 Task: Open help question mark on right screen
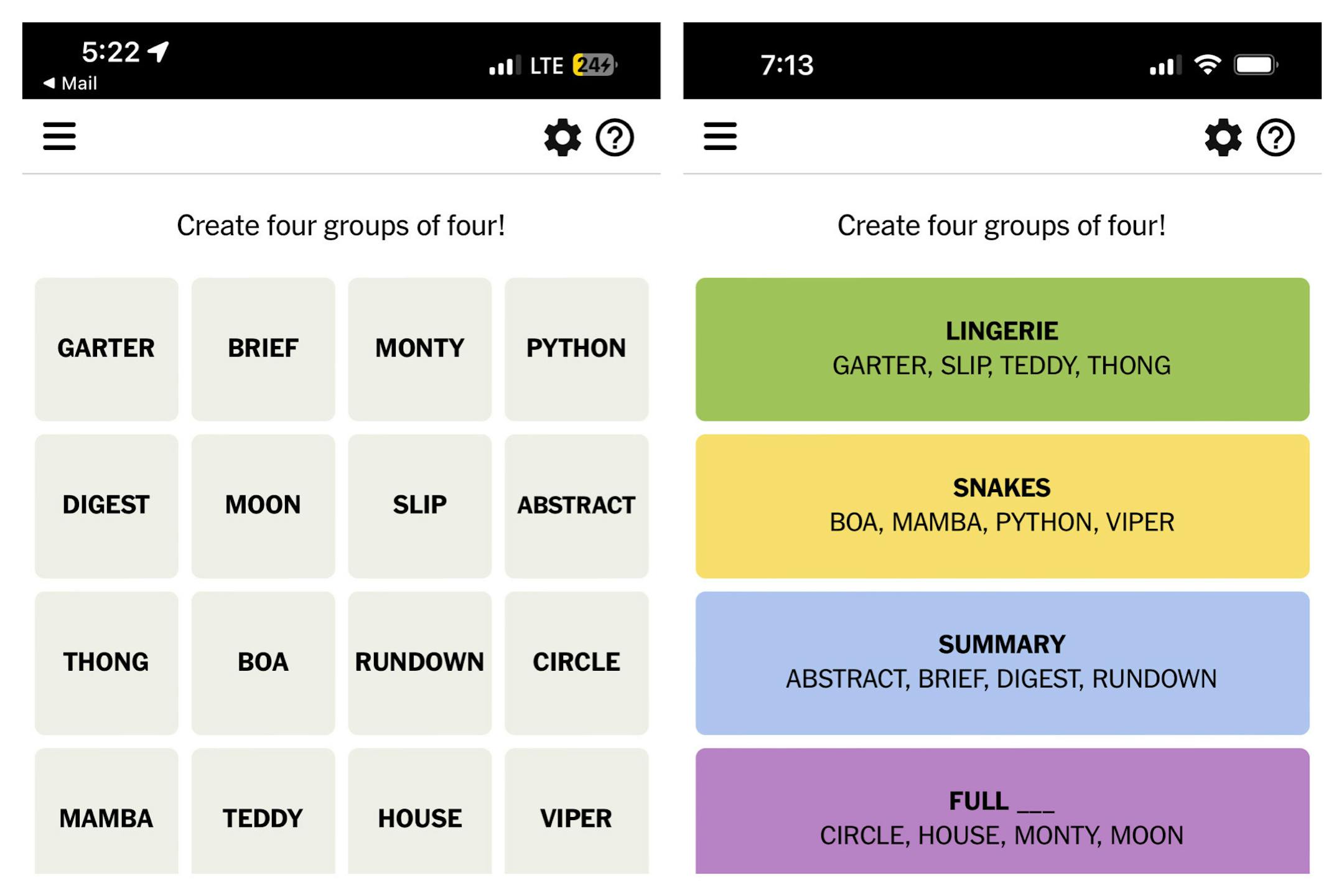pos(1276,138)
